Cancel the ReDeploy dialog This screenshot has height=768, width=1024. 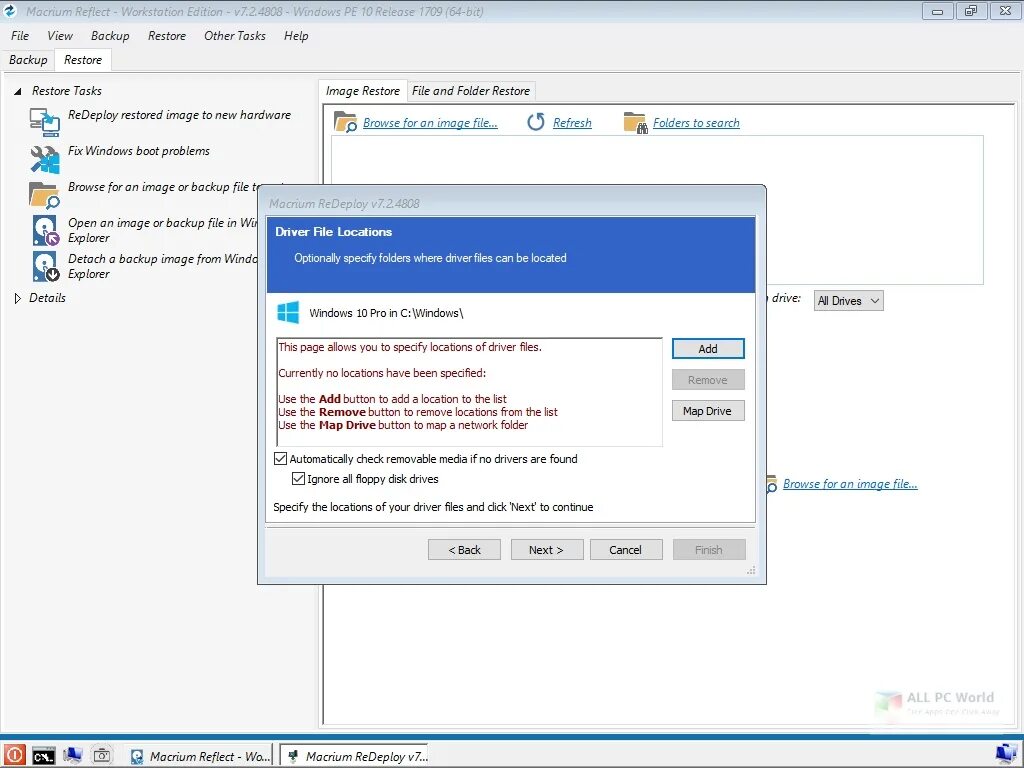point(626,550)
